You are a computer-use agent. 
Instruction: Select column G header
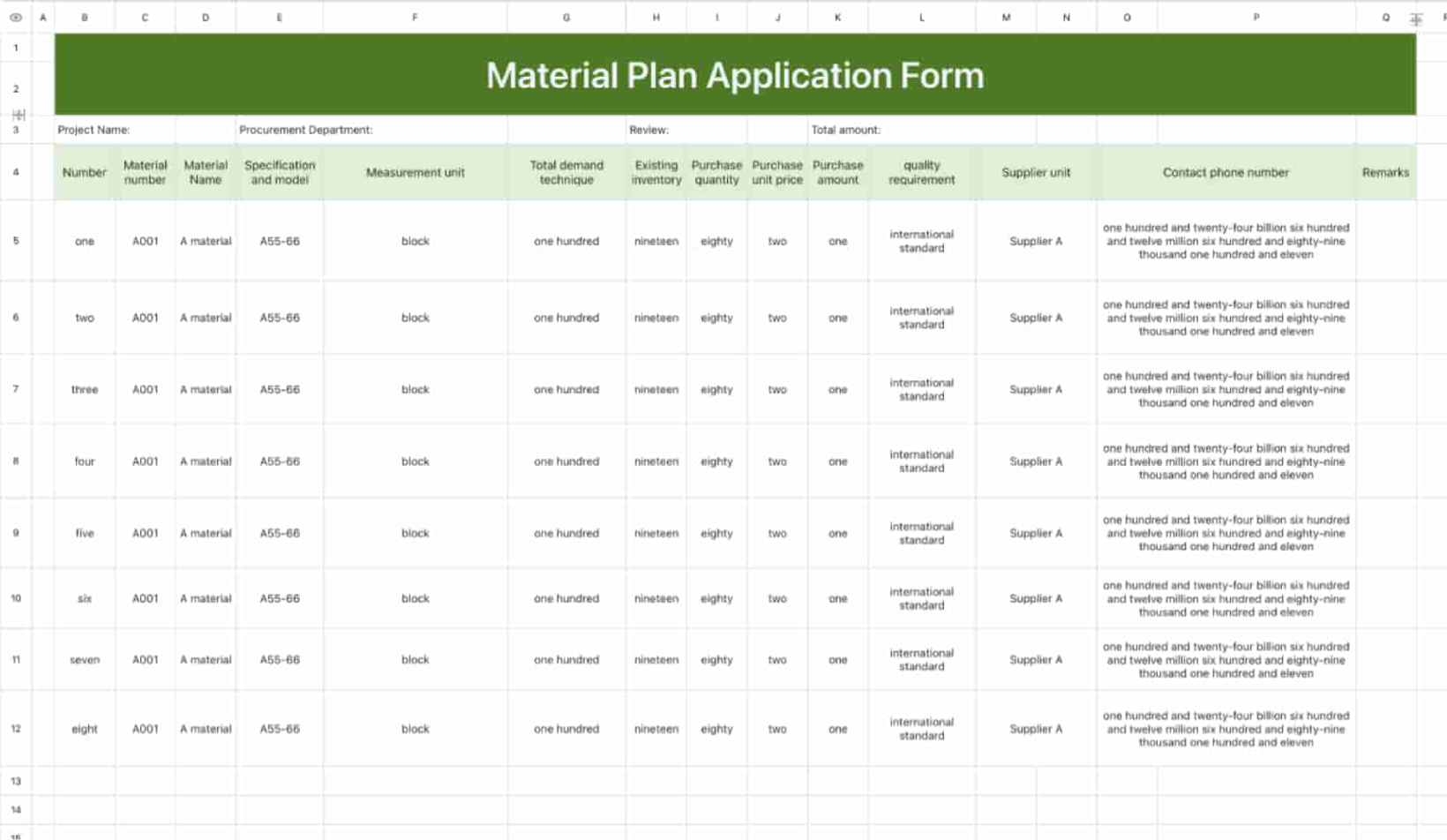(x=566, y=18)
